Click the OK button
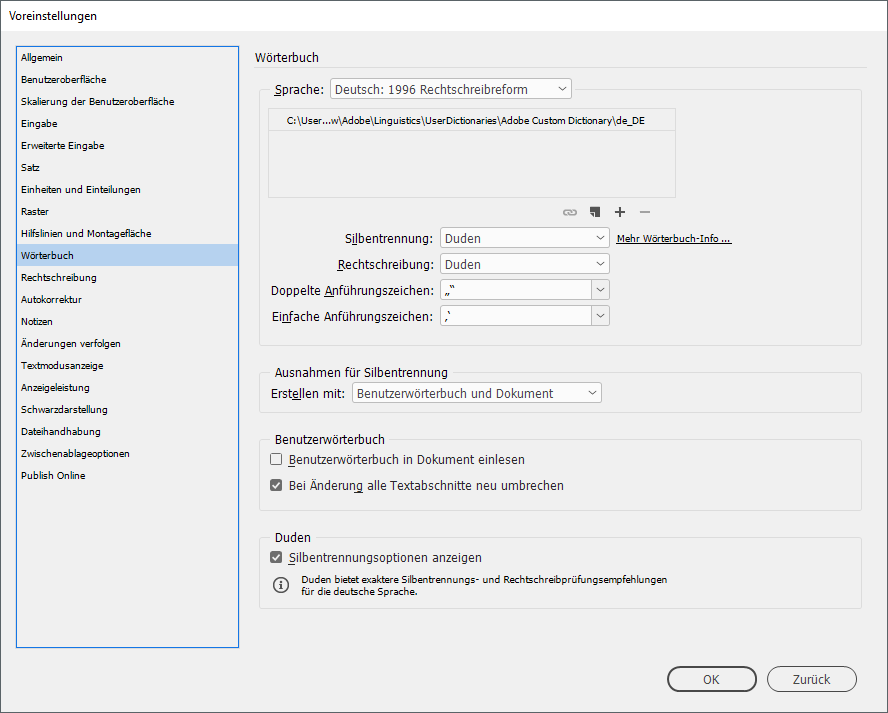The width and height of the screenshot is (888, 713). click(712, 679)
